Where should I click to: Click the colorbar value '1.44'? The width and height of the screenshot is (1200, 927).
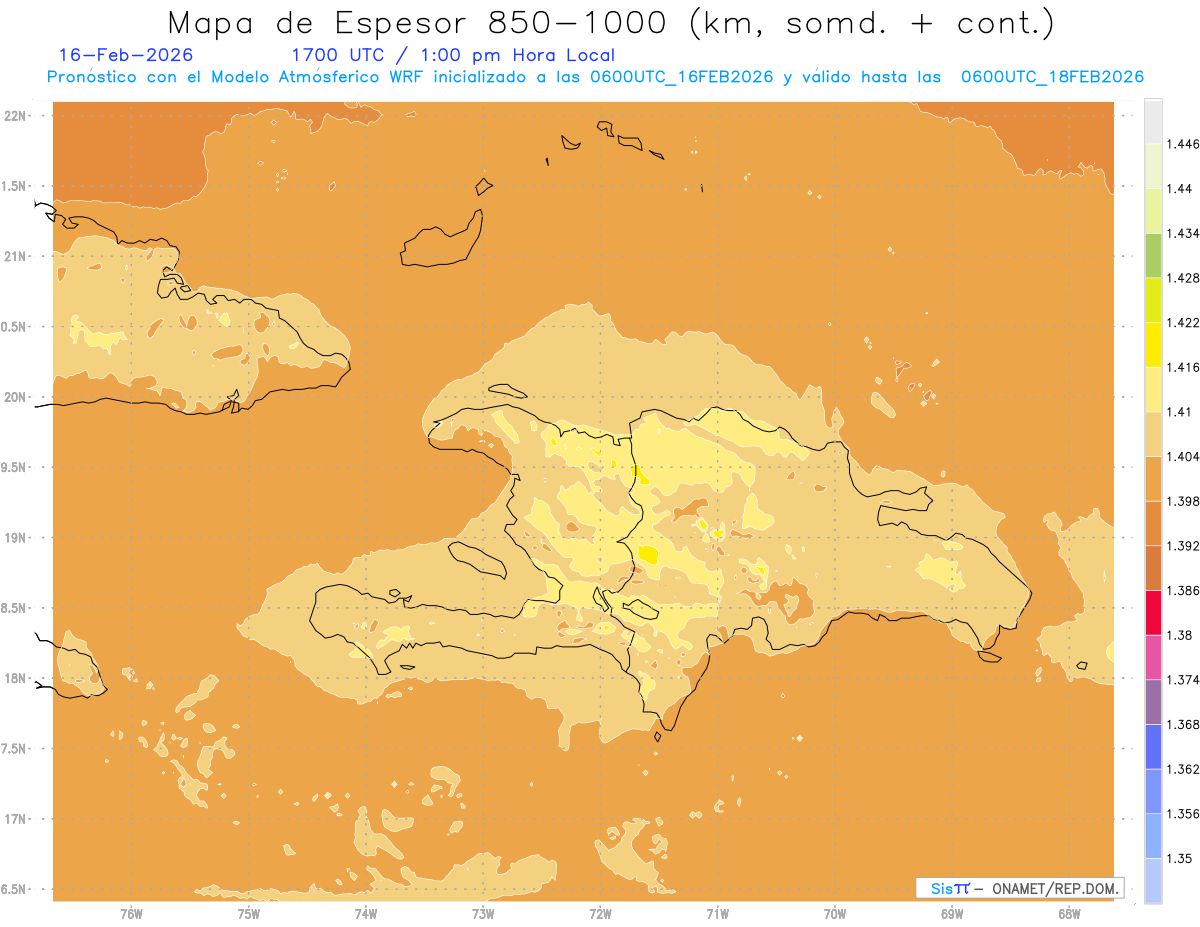[1182, 189]
